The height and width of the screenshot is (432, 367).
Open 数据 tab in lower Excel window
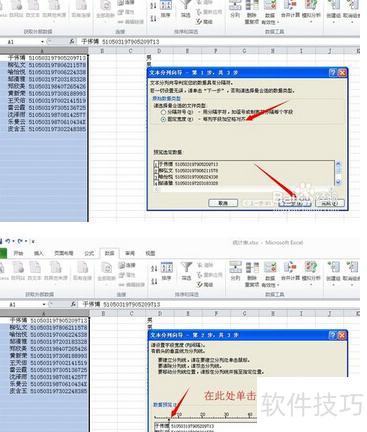[x=109, y=253]
